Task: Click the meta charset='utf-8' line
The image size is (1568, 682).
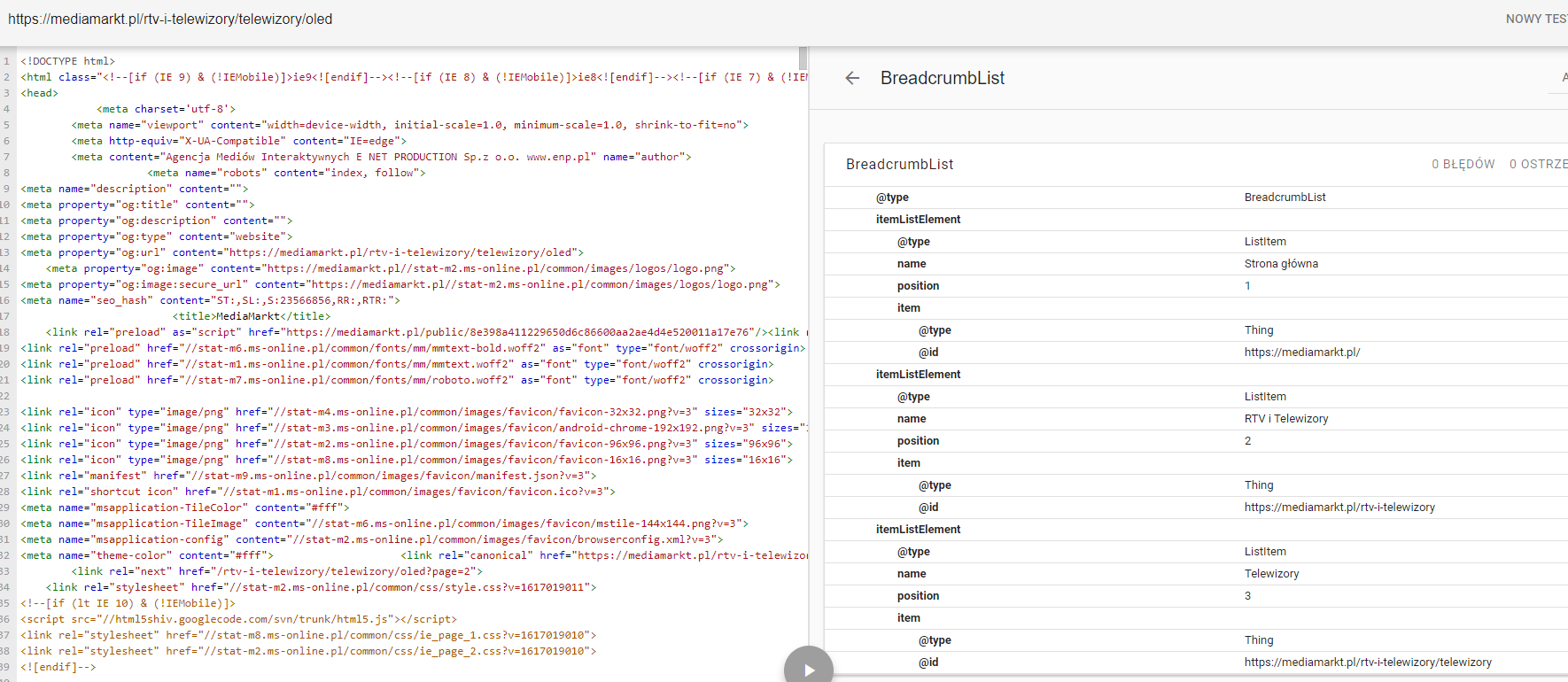Action: [167, 109]
